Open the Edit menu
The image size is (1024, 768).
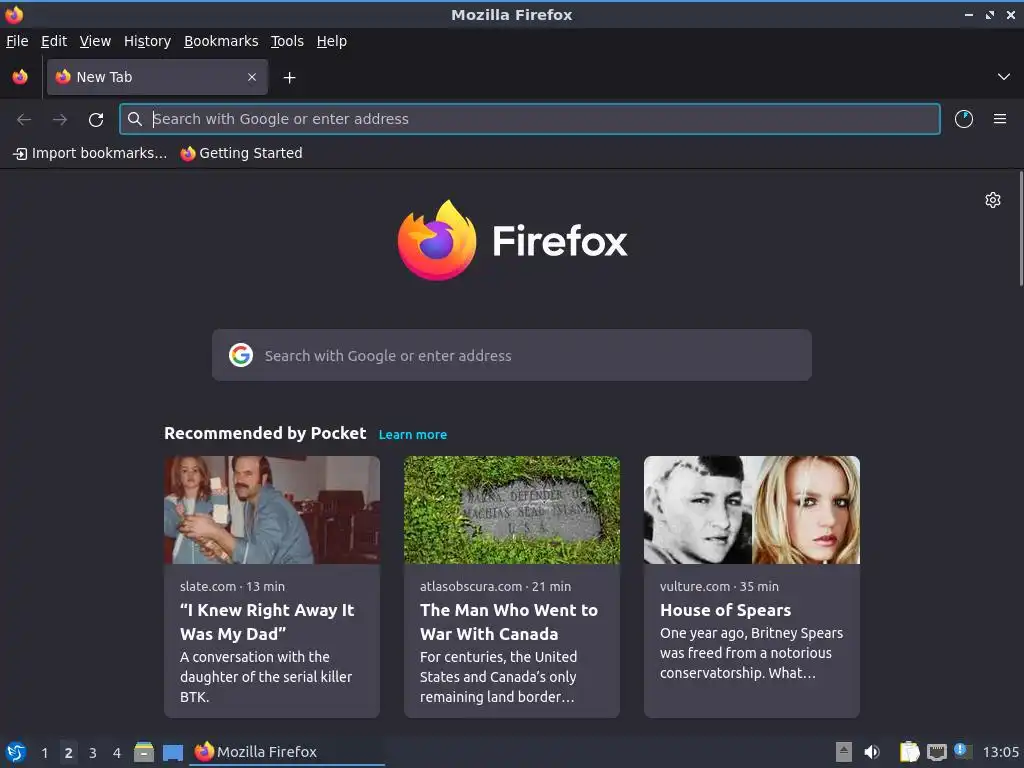[54, 41]
